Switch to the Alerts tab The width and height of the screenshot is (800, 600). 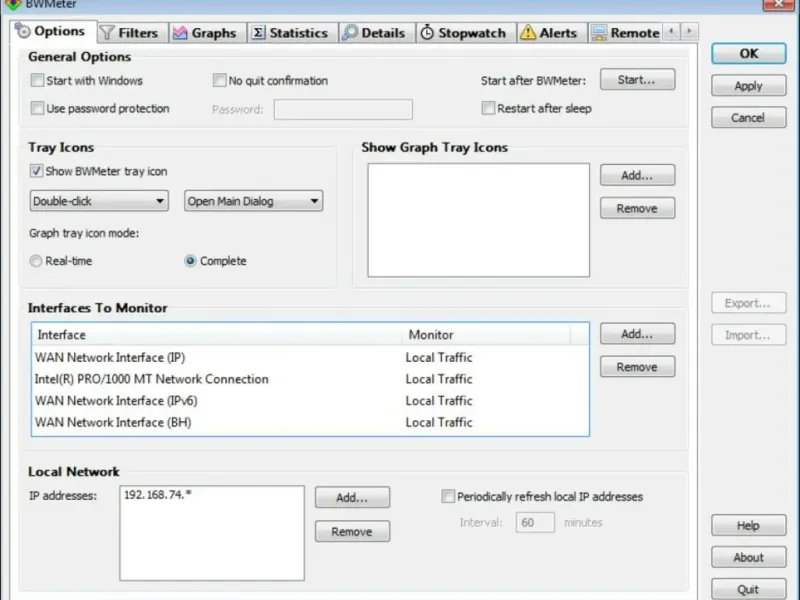pyautogui.click(x=552, y=33)
